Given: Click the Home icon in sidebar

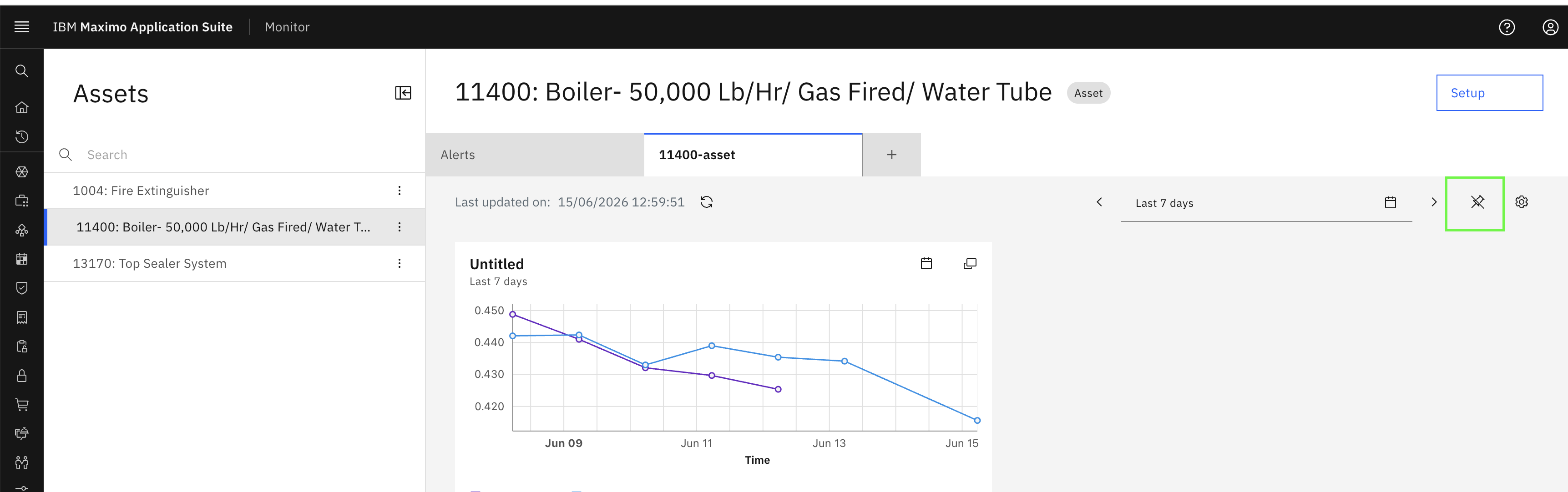Looking at the screenshot, I should click(22, 108).
